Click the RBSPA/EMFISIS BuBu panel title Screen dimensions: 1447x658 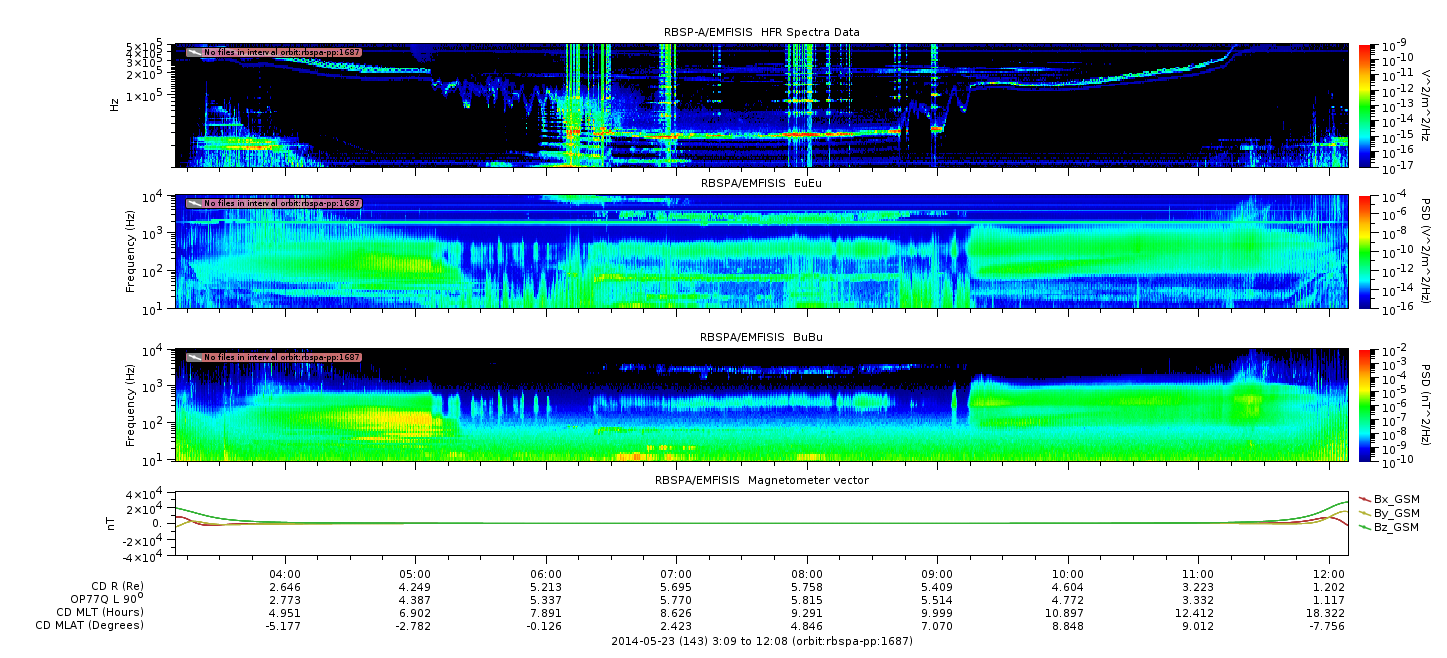pyautogui.click(x=761, y=338)
